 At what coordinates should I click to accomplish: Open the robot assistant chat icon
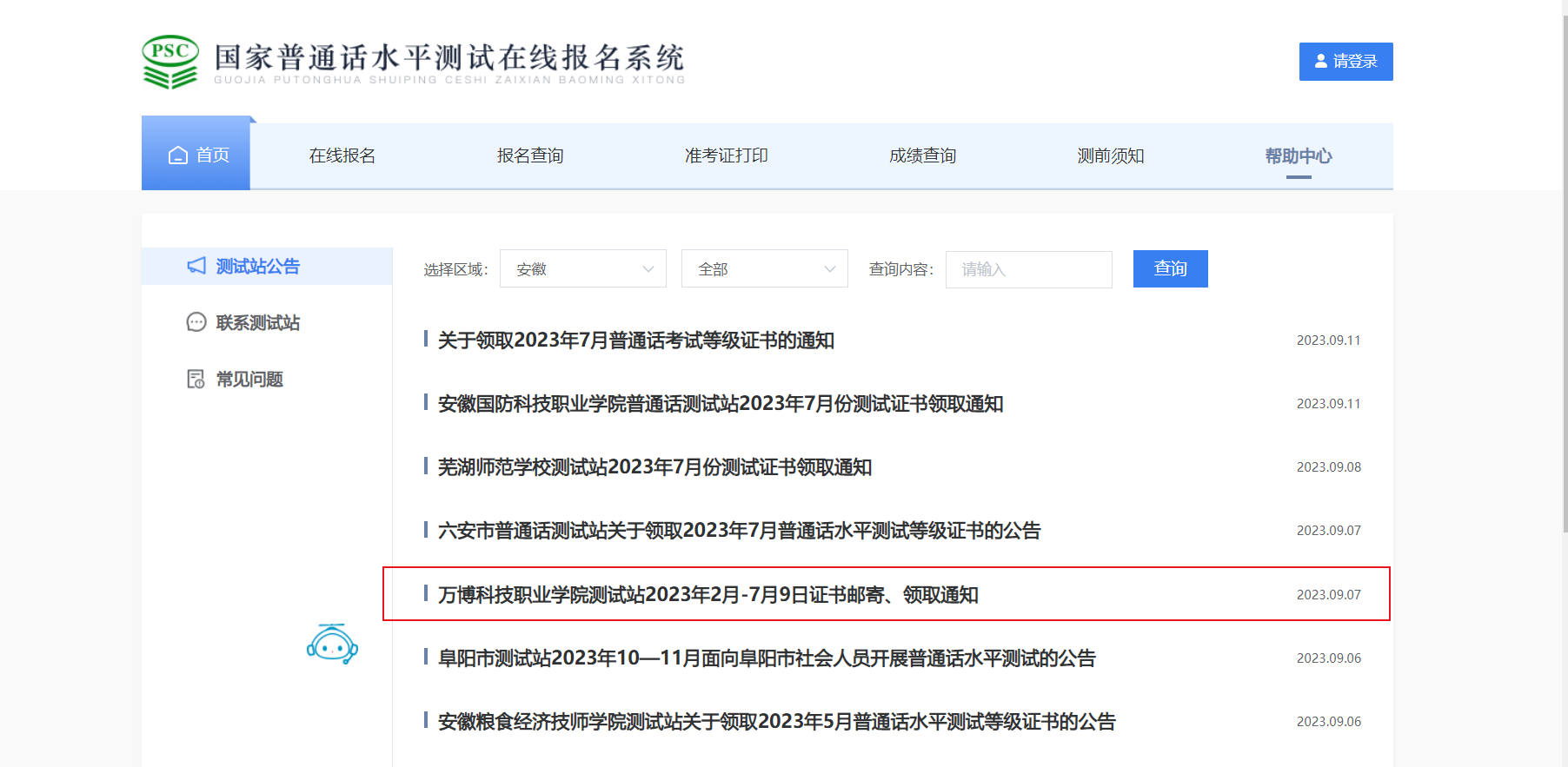pyautogui.click(x=332, y=645)
